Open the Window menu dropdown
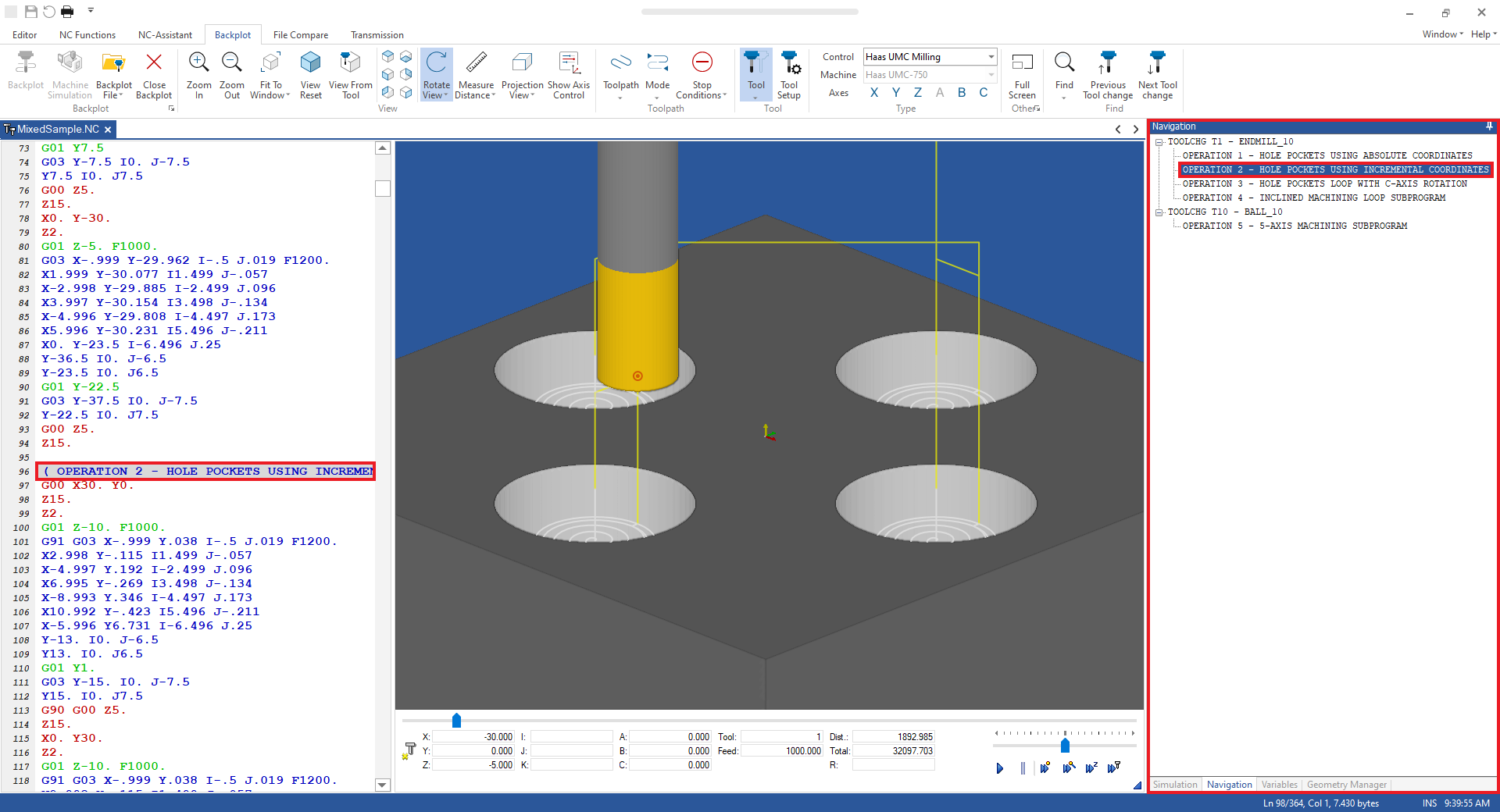 tap(1442, 34)
